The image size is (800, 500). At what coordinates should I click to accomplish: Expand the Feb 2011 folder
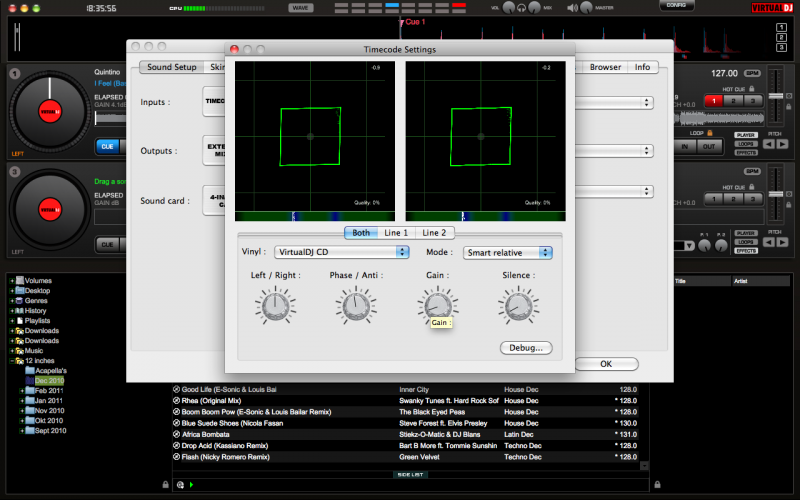tap(21, 391)
